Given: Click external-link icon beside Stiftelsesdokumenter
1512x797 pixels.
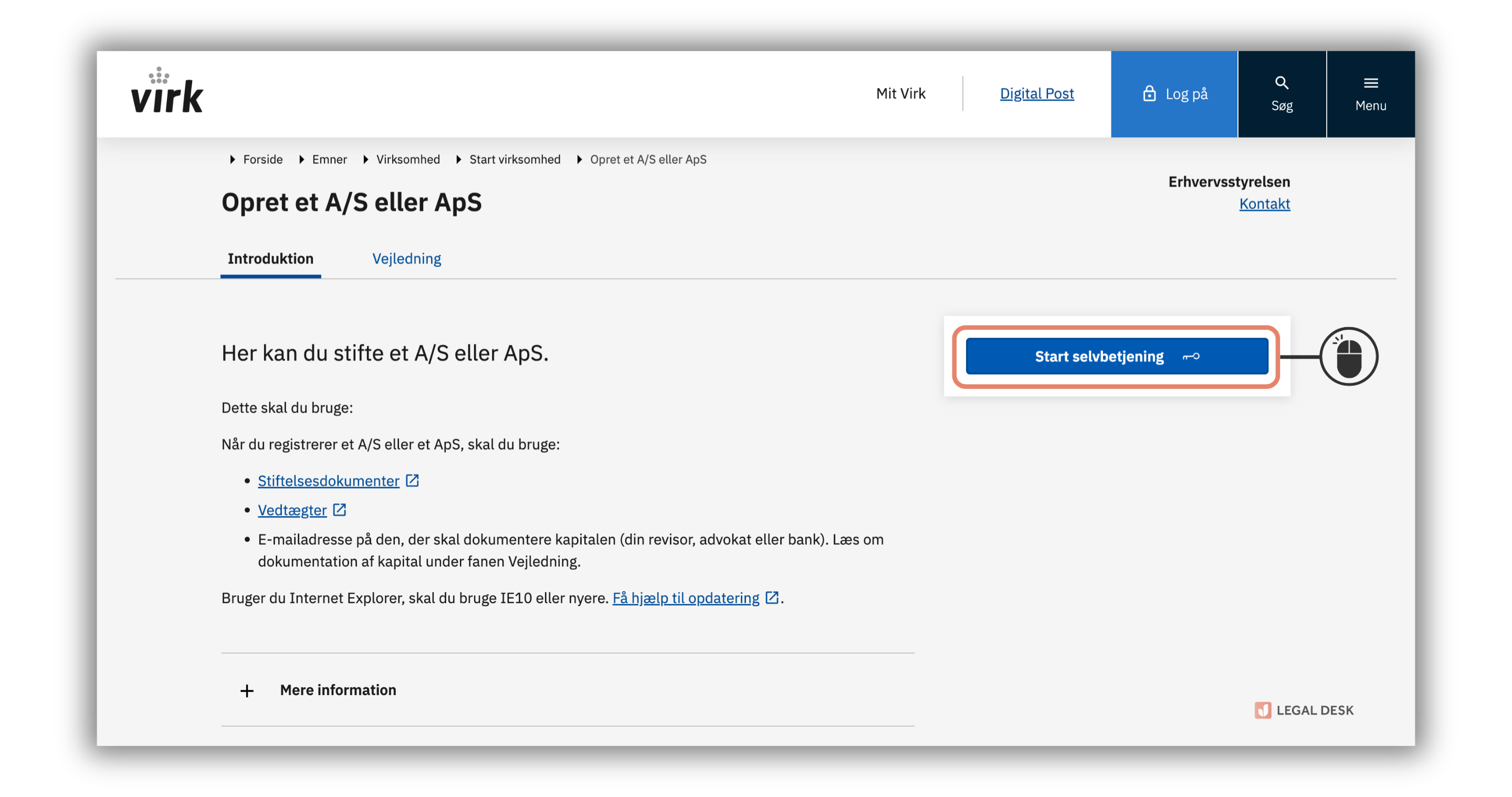Looking at the screenshot, I should (x=413, y=480).
